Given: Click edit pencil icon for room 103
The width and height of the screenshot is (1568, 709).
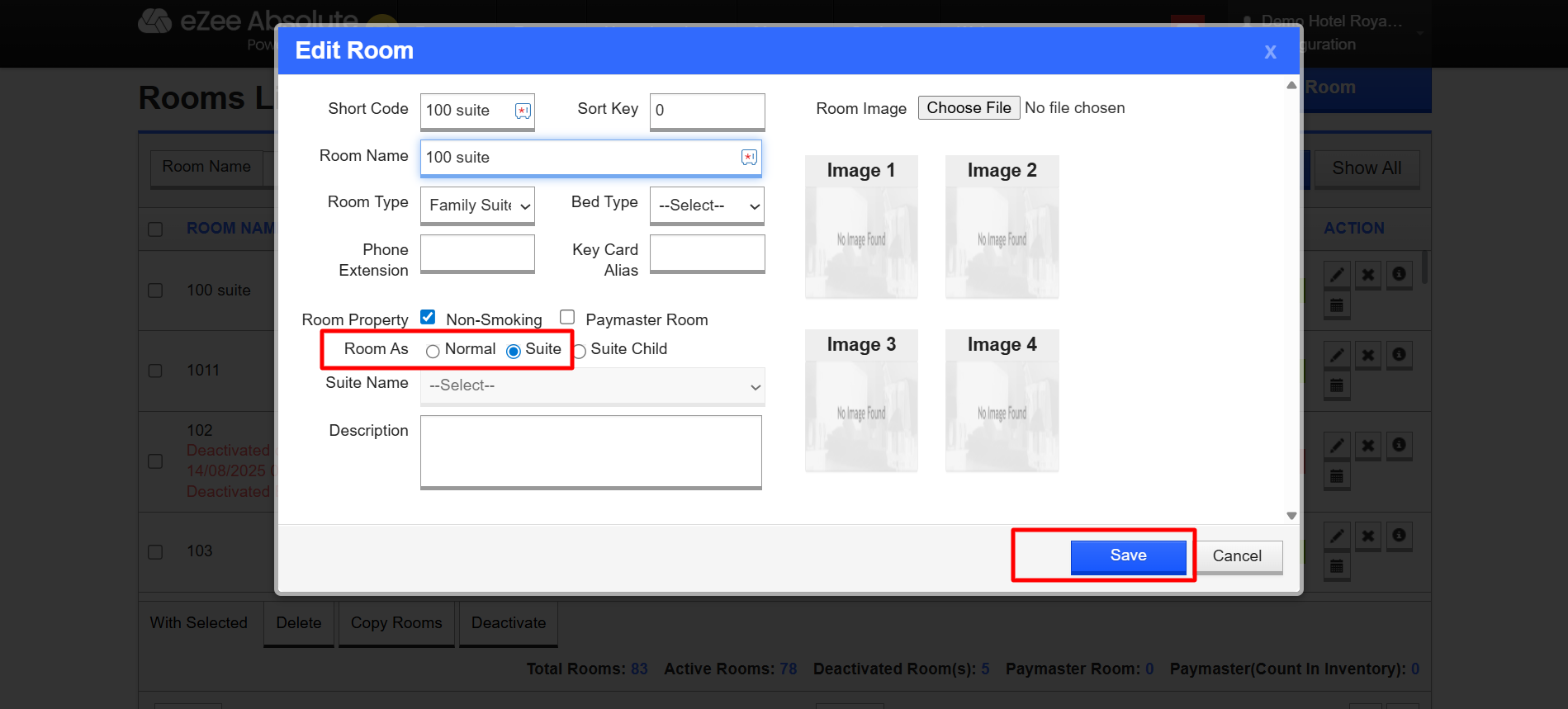Looking at the screenshot, I should point(1337,536).
